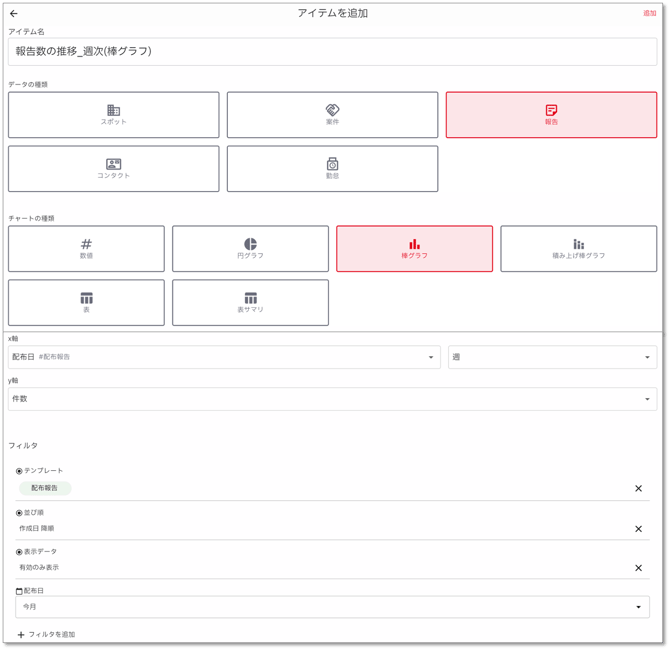Viewport: 670px width, 650px height.
Task: Toggle the 報告 data type selection
Action: coord(551,115)
